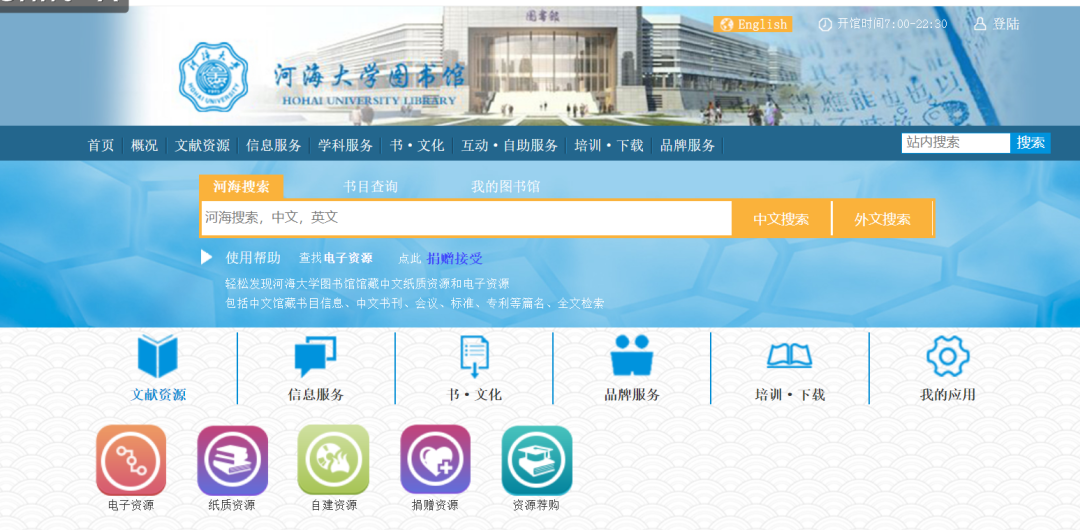Screen dimensions: 1080x530
Task: Open the 学科服务 navigation menu
Action: pos(345,145)
